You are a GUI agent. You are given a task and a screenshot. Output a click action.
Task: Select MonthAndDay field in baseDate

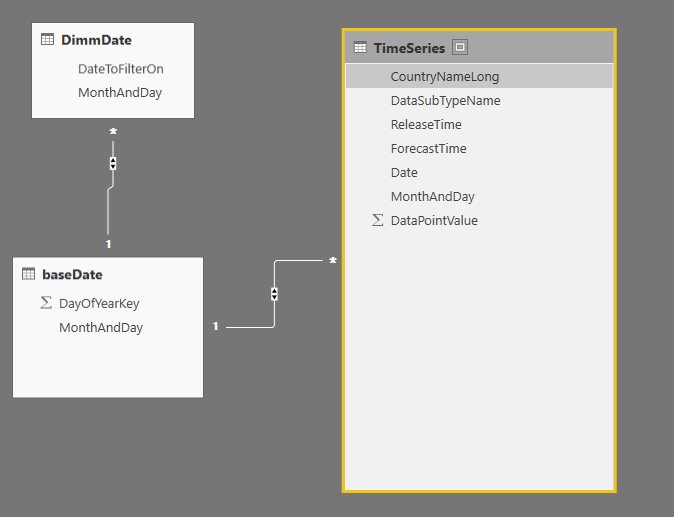[x=101, y=327]
